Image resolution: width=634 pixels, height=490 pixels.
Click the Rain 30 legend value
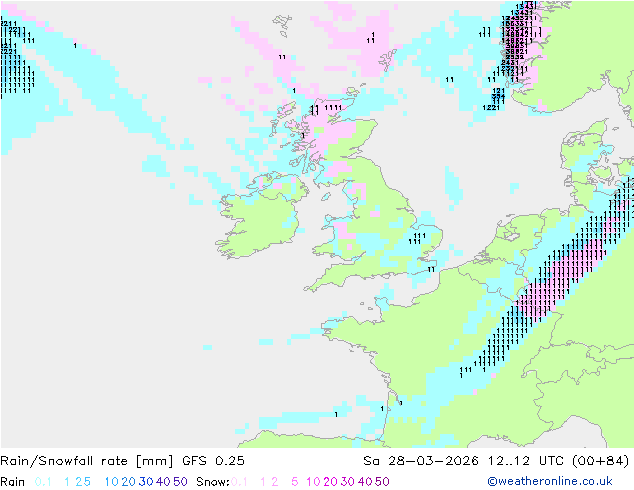pyautogui.click(x=146, y=482)
